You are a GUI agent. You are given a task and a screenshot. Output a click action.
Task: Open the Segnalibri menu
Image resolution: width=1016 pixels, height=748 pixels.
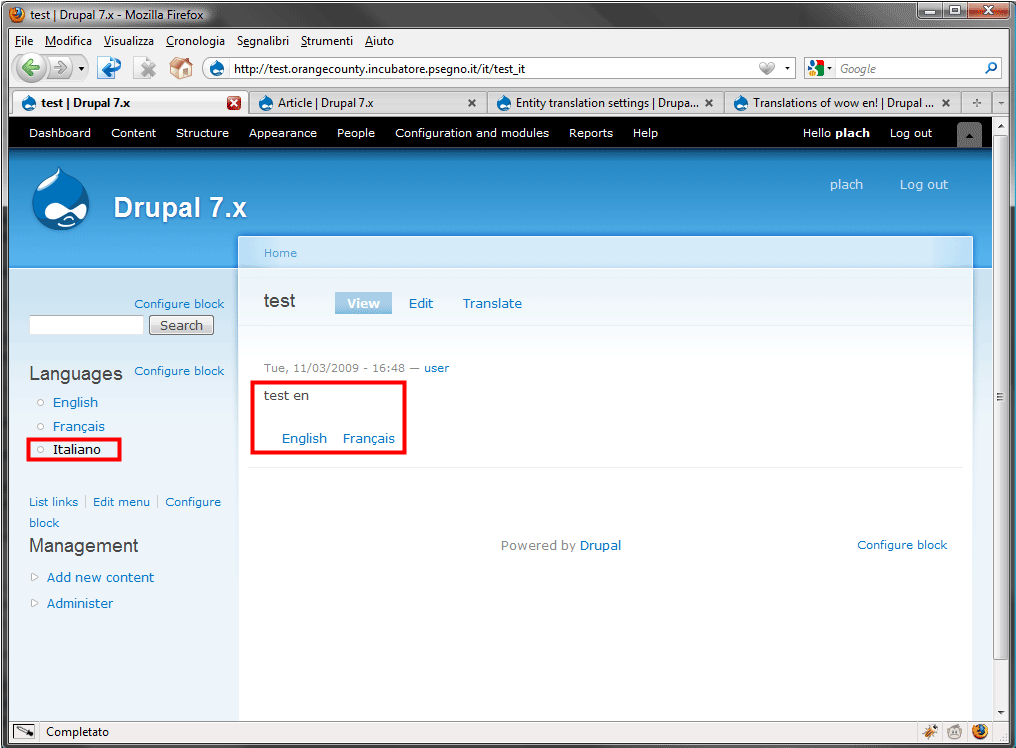tap(262, 41)
